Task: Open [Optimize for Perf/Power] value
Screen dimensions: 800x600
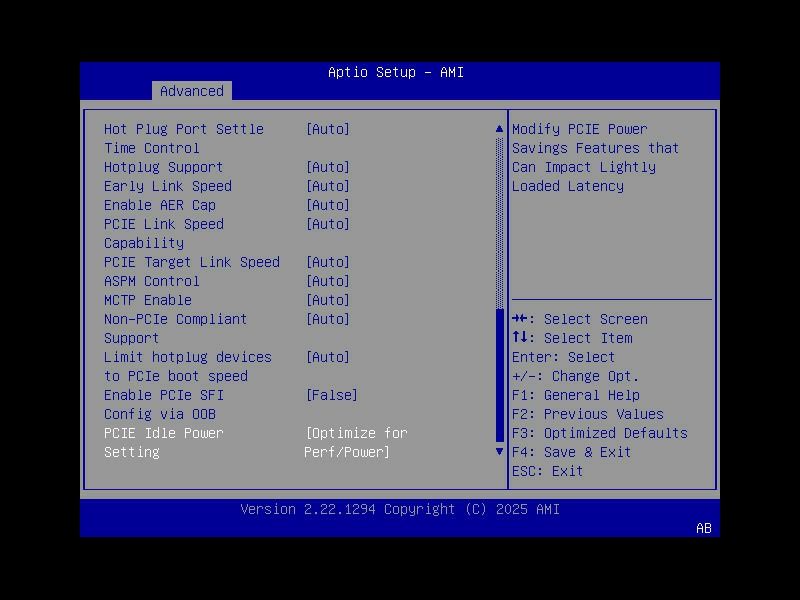Action: [x=356, y=442]
